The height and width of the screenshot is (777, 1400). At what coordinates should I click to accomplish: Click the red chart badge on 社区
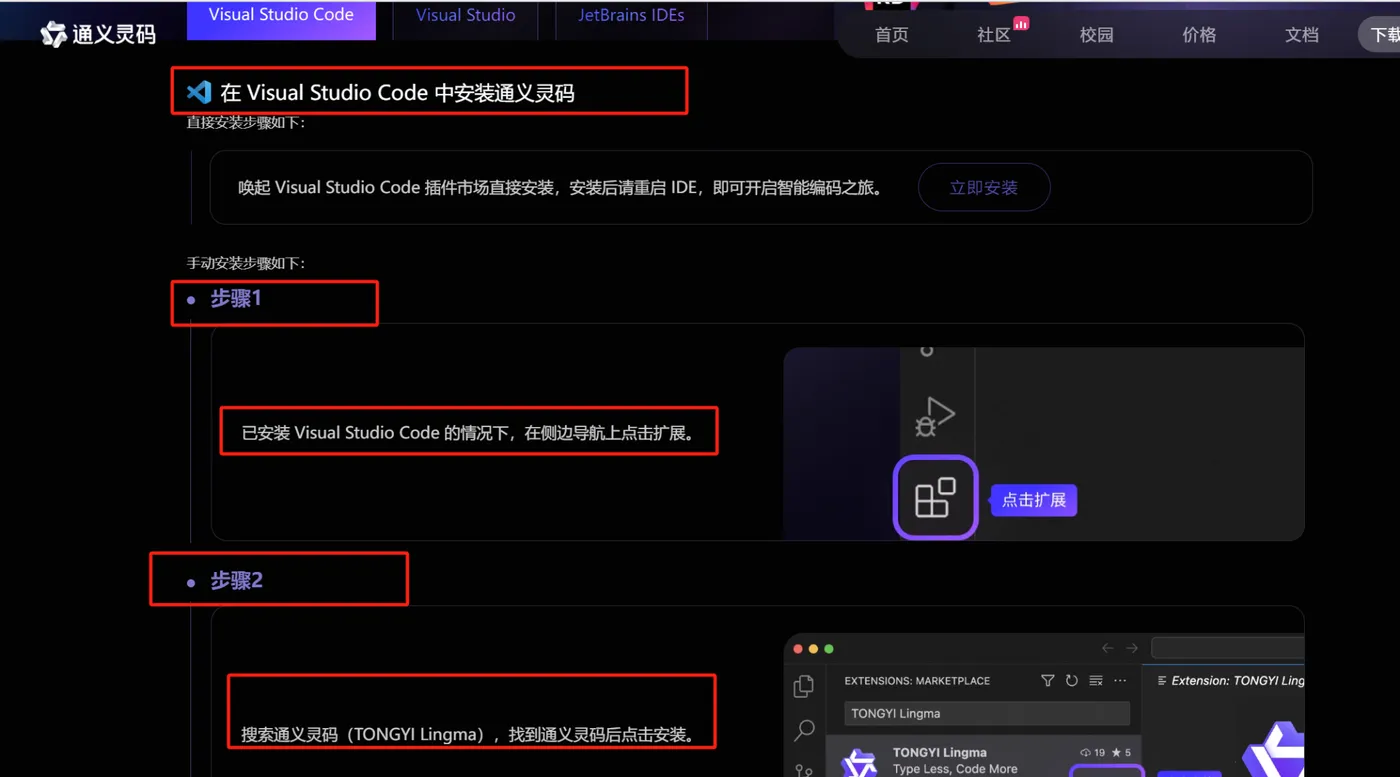[x=1021, y=23]
